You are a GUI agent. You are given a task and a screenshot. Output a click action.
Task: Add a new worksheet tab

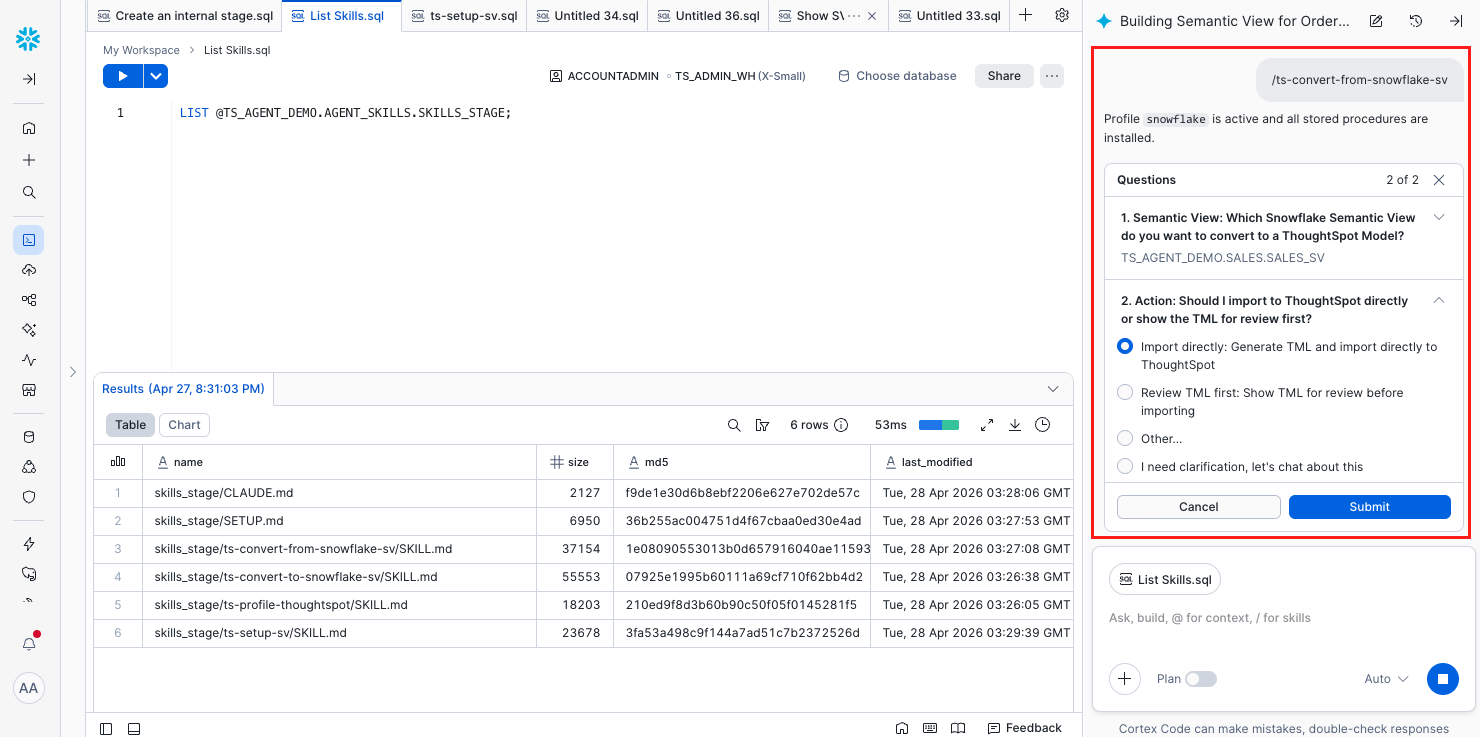(x=1025, y=15)
